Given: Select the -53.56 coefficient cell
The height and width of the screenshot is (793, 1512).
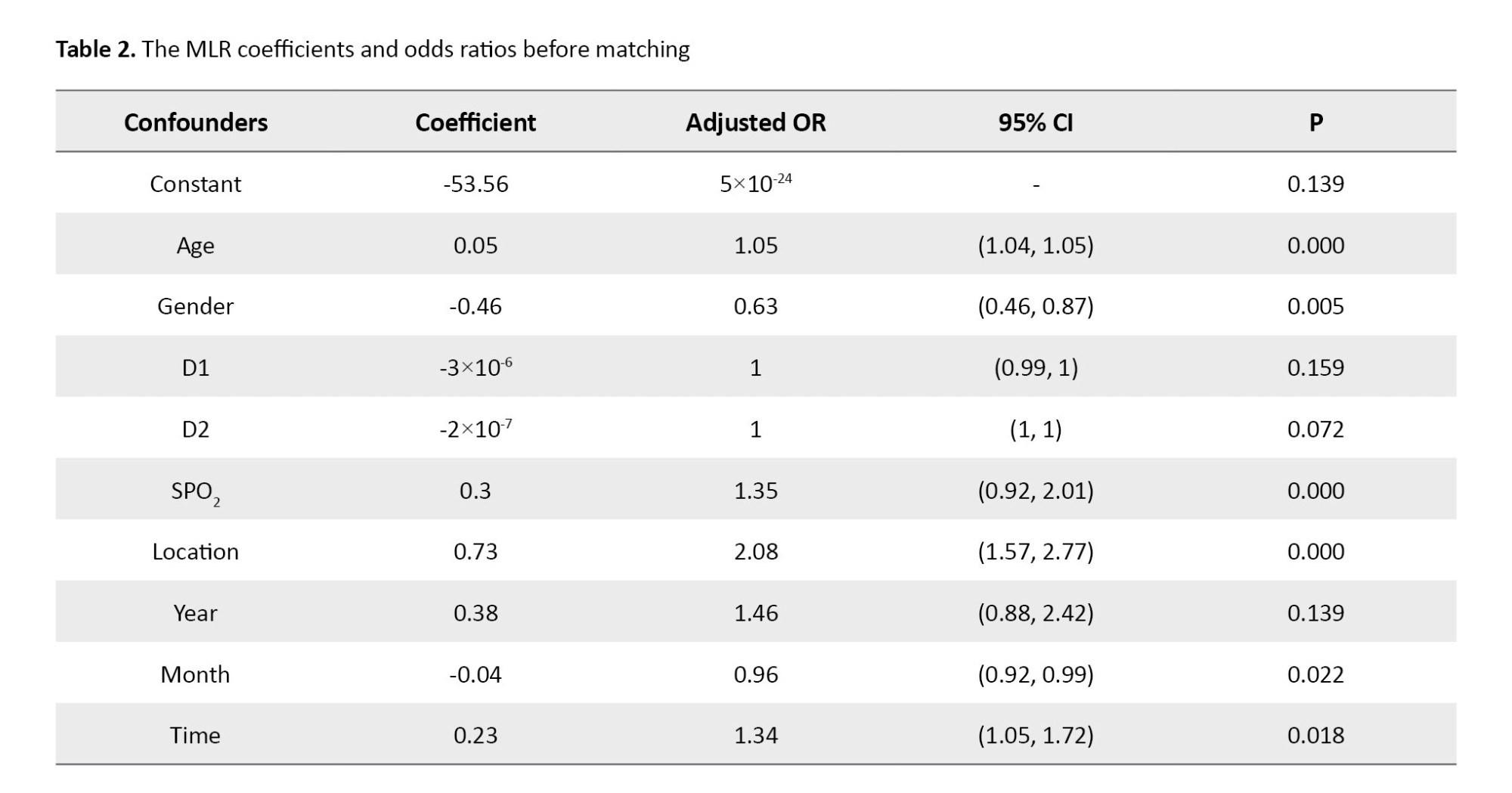Looking at the screenshot, I should click(x=476, y=184).
